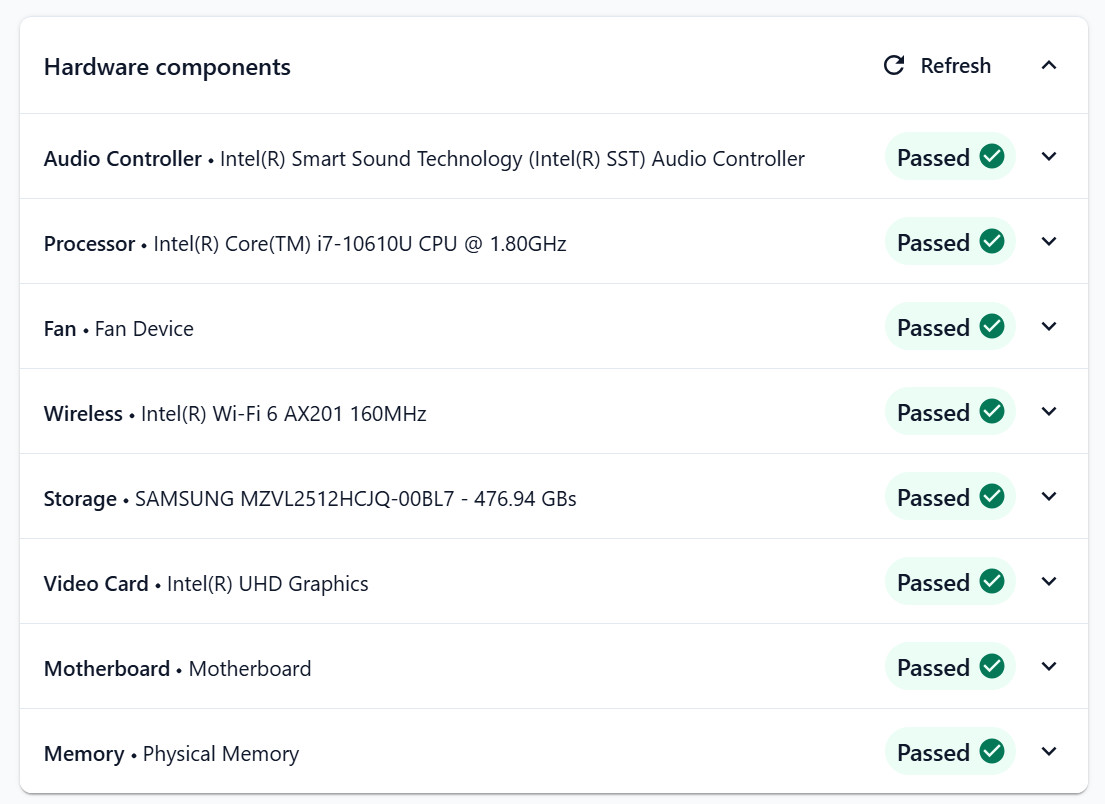Expand the Video Card row chevron
The width and height of the screenshot is (1105, 804).
point(1048,582)
